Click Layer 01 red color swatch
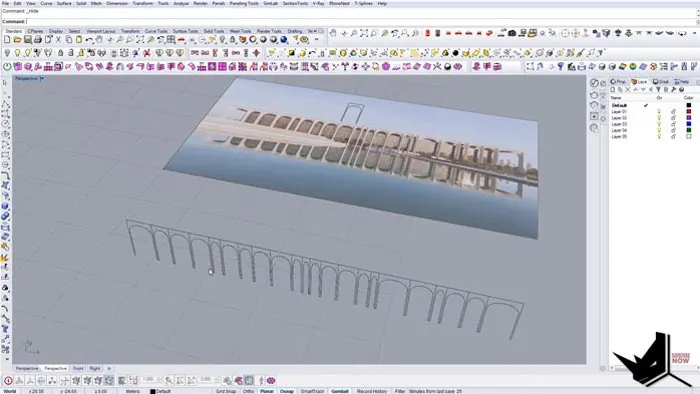The width and height of the screenshot is (700, 394). (688, 112)
